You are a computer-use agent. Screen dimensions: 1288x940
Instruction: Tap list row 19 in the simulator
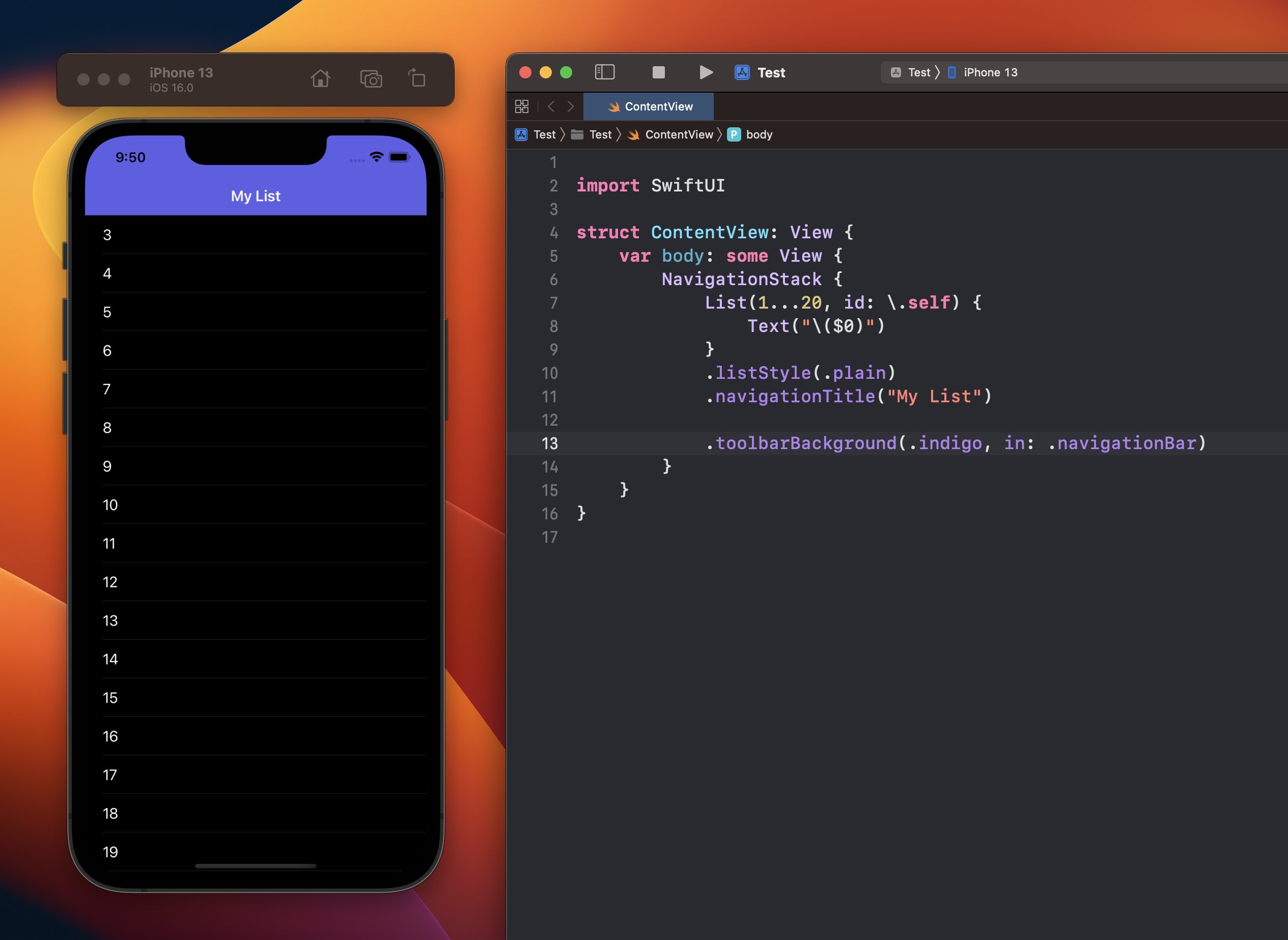click(x=256, y=852)
